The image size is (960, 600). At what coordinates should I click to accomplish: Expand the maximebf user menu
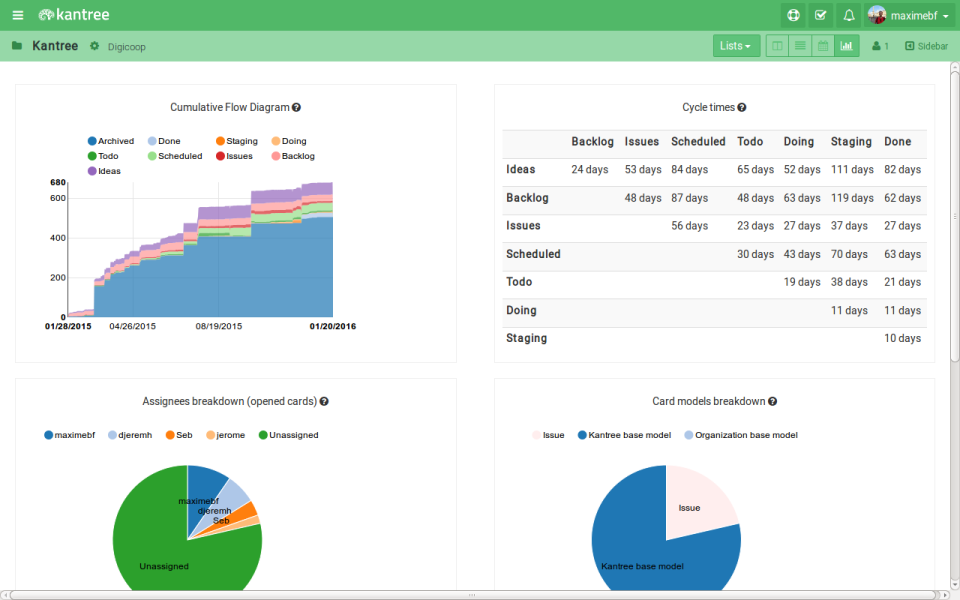(x=908, y=15)
